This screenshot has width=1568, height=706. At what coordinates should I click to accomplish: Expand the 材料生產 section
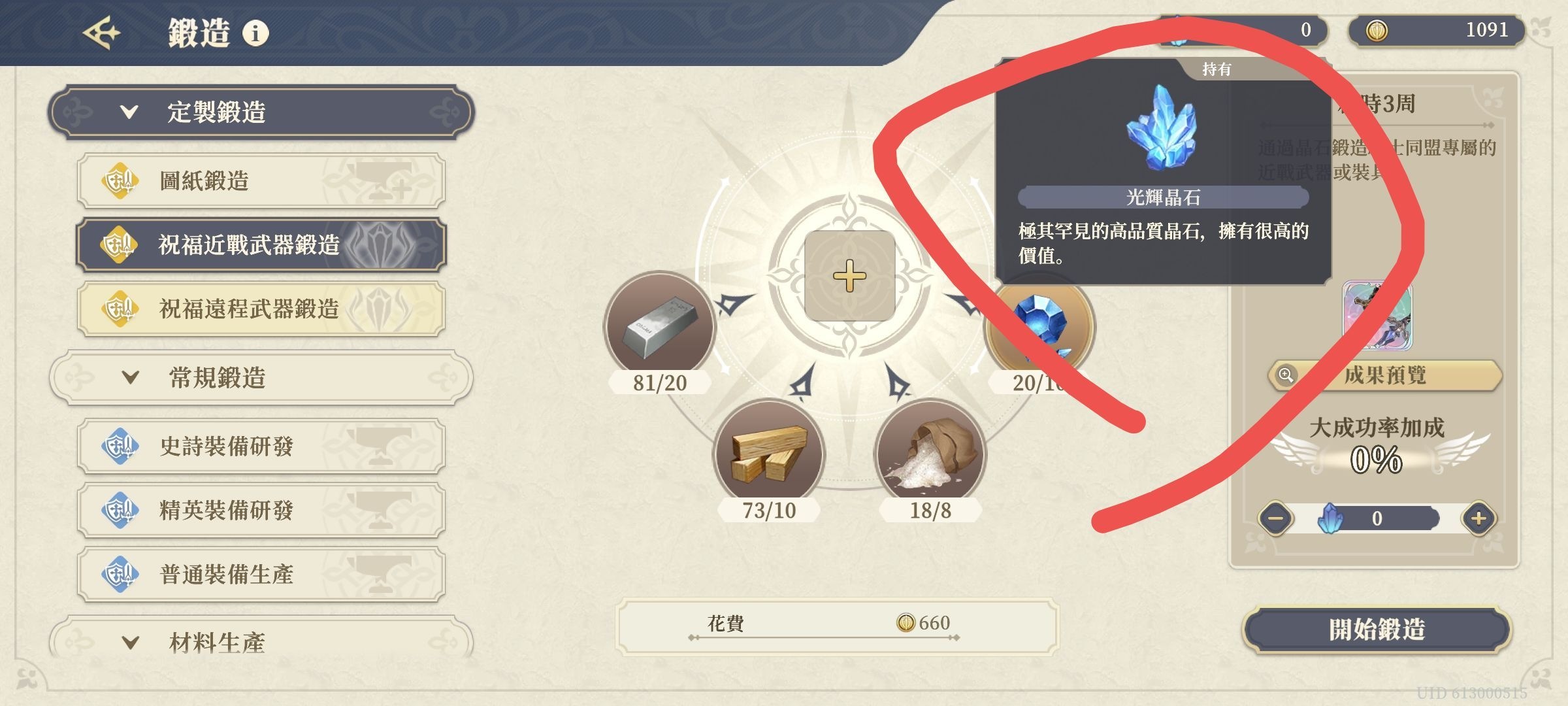click(261, 639)
